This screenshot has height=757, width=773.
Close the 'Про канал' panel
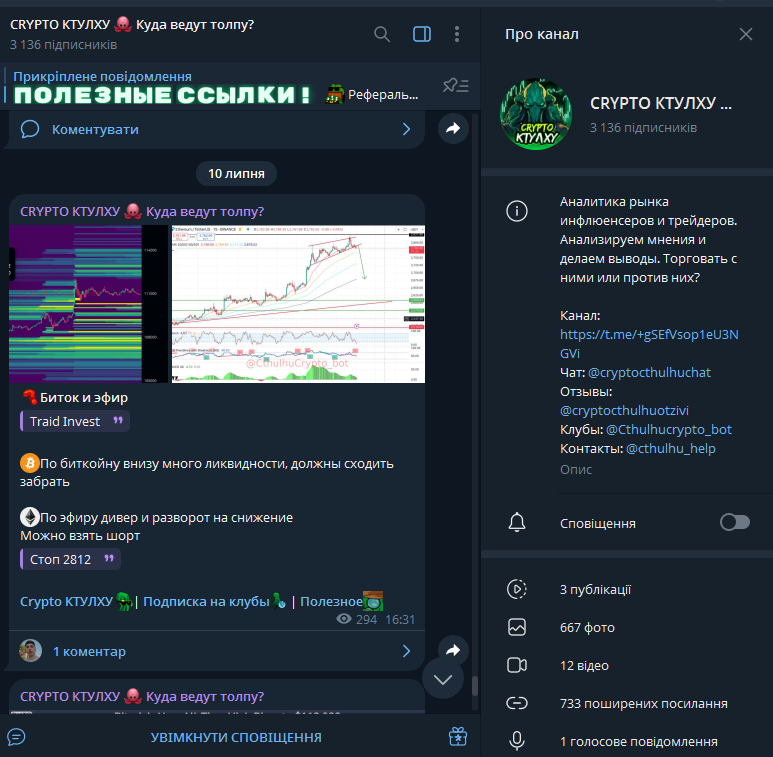pyautogui.click(x=746, y=34)
